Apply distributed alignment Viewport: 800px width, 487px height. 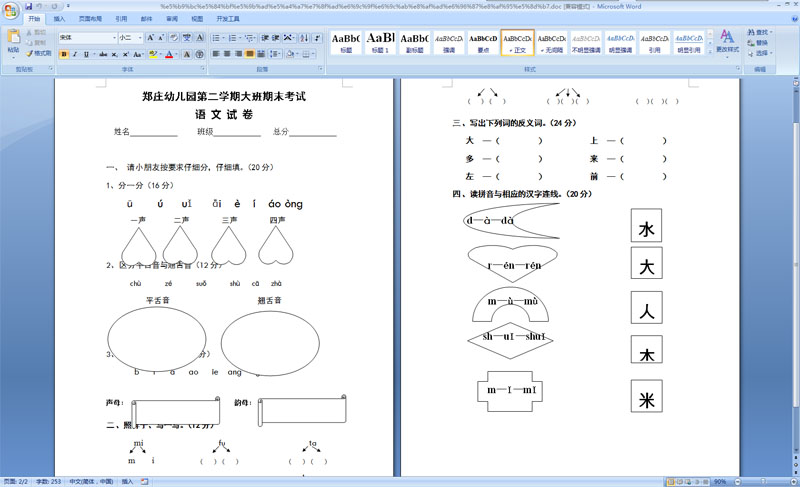tap(261, 54)
